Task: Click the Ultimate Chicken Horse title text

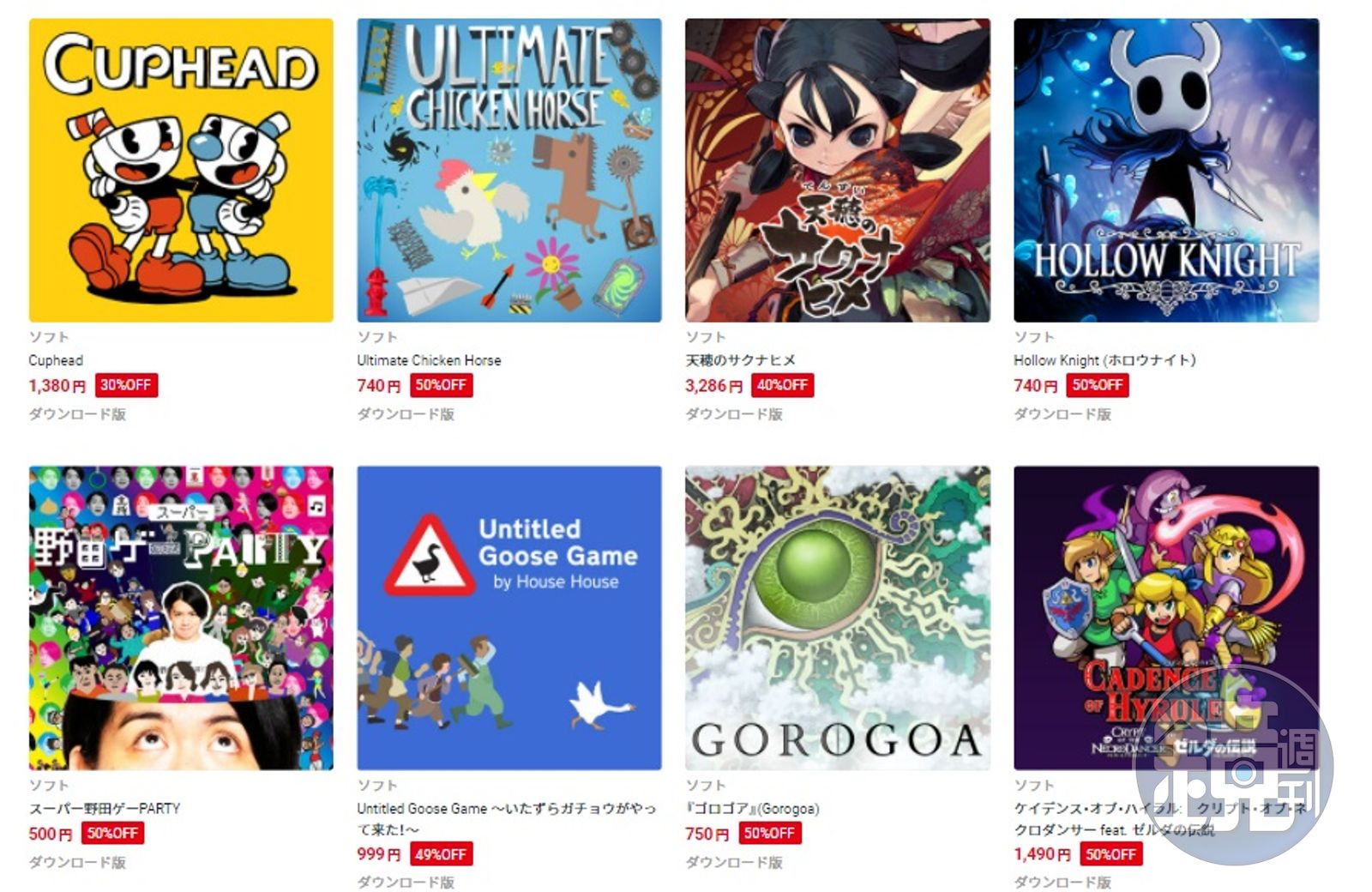Action: point(429,360)
